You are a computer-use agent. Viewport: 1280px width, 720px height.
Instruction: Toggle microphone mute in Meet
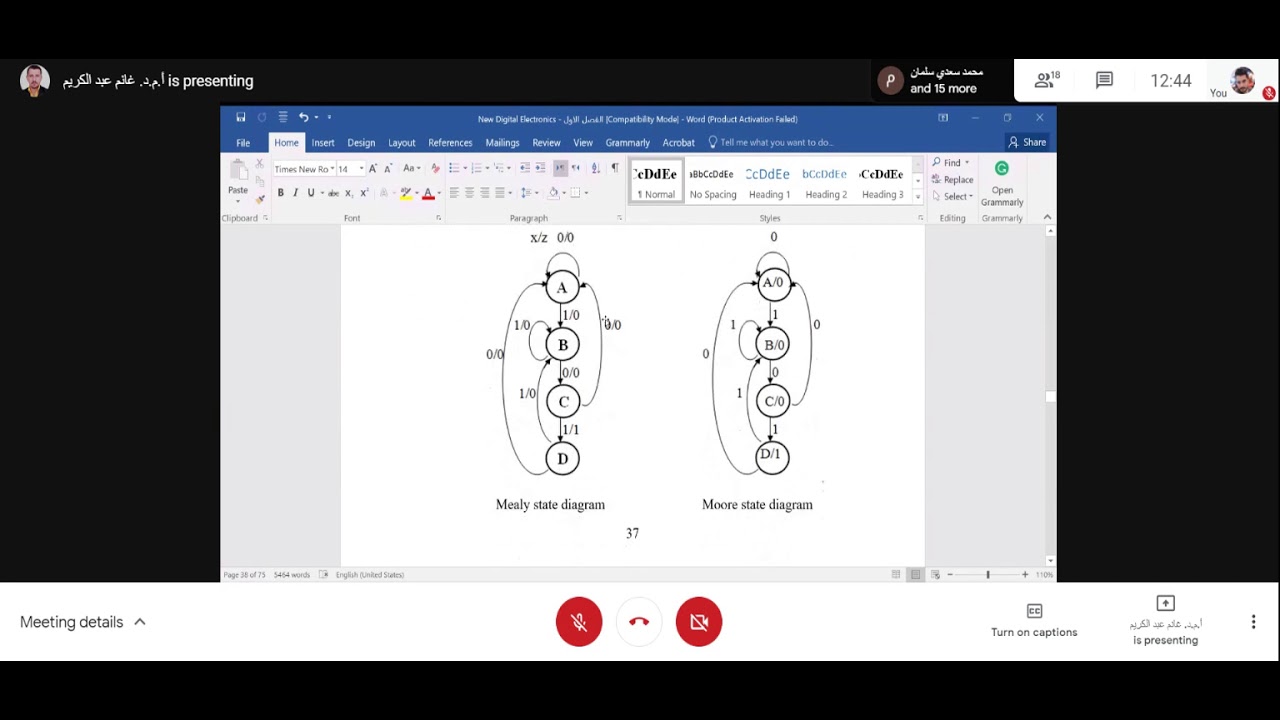click(579, 622)
